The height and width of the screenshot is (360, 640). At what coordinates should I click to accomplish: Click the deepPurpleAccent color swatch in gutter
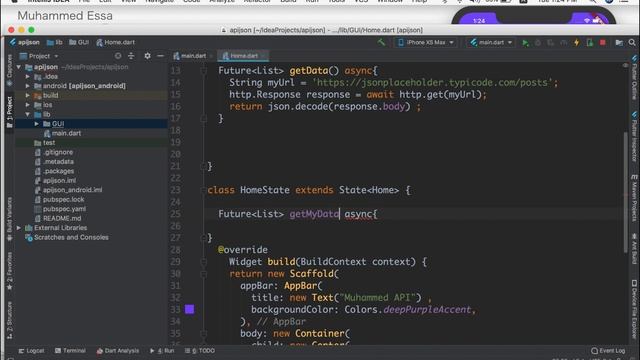click(189, 309)
